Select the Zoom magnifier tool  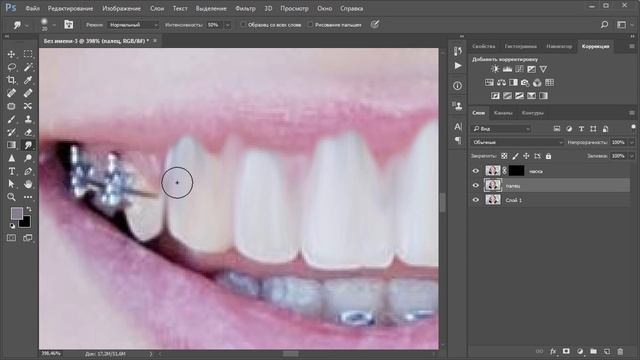coord(11,198)
